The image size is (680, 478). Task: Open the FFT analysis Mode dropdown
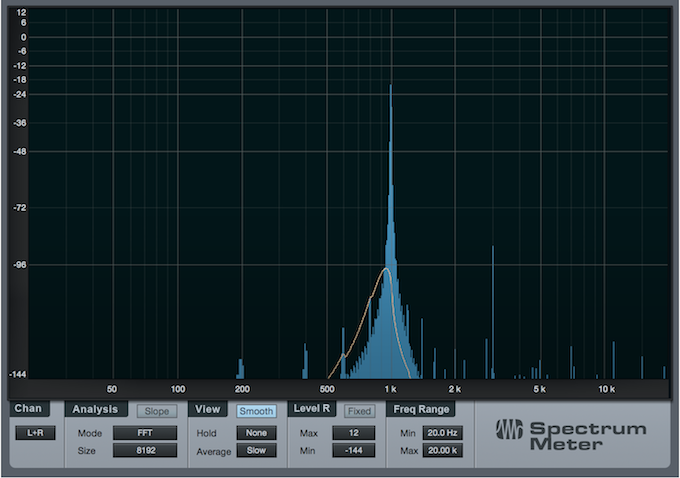pos(145,433)
